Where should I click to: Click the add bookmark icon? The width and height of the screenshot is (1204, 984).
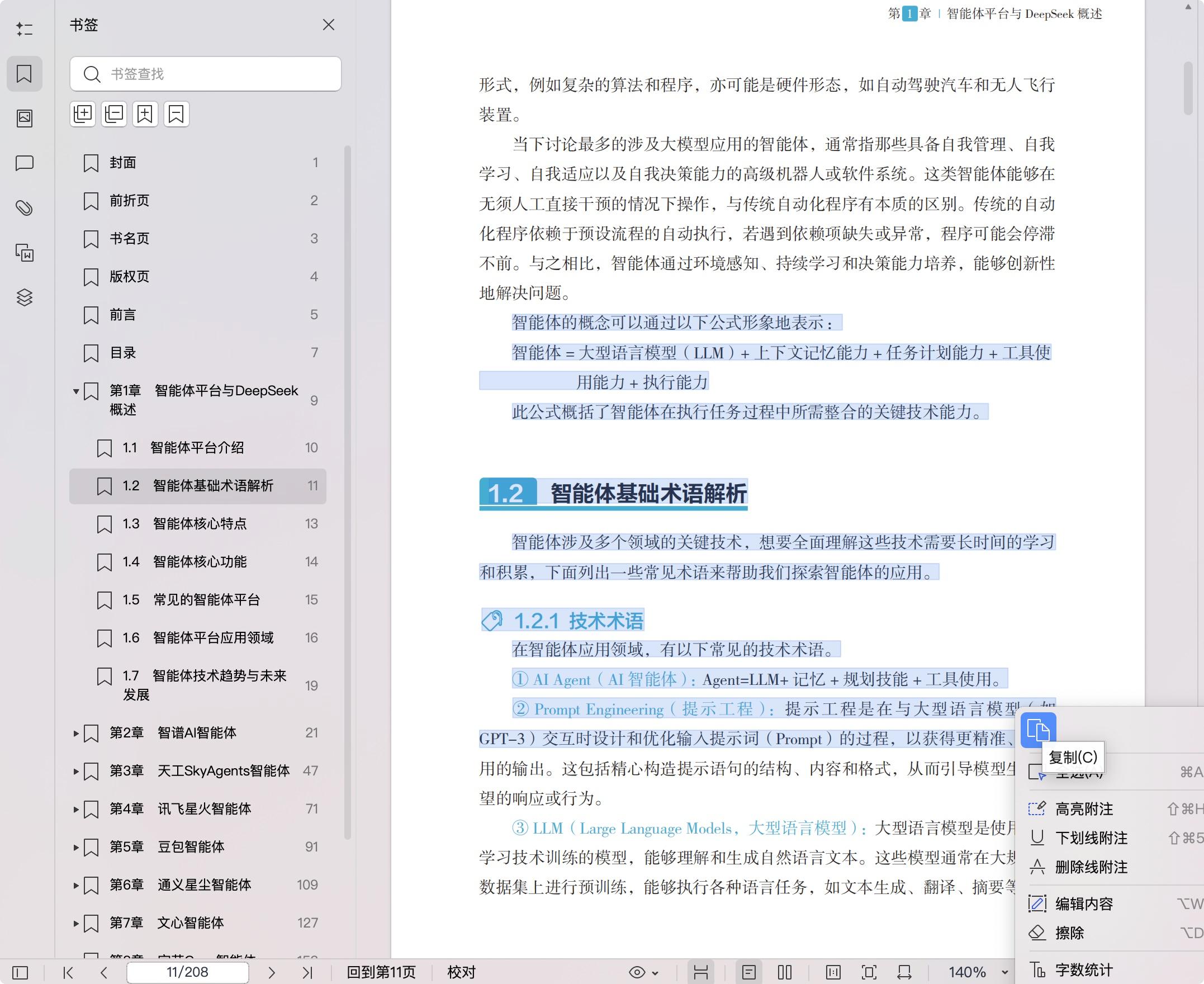[x=145, y=115]
